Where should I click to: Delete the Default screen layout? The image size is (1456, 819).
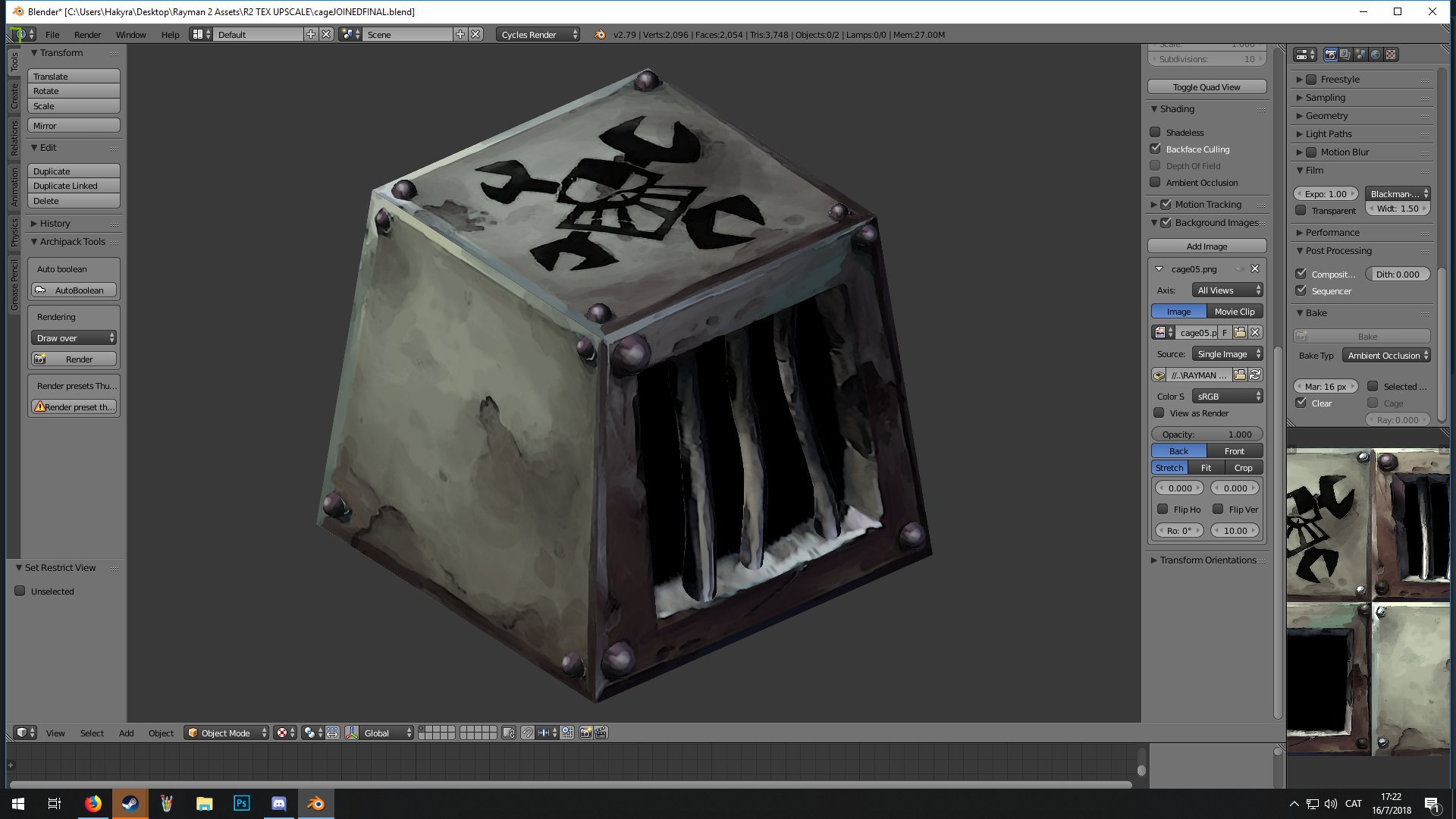[x=326, y=34]
